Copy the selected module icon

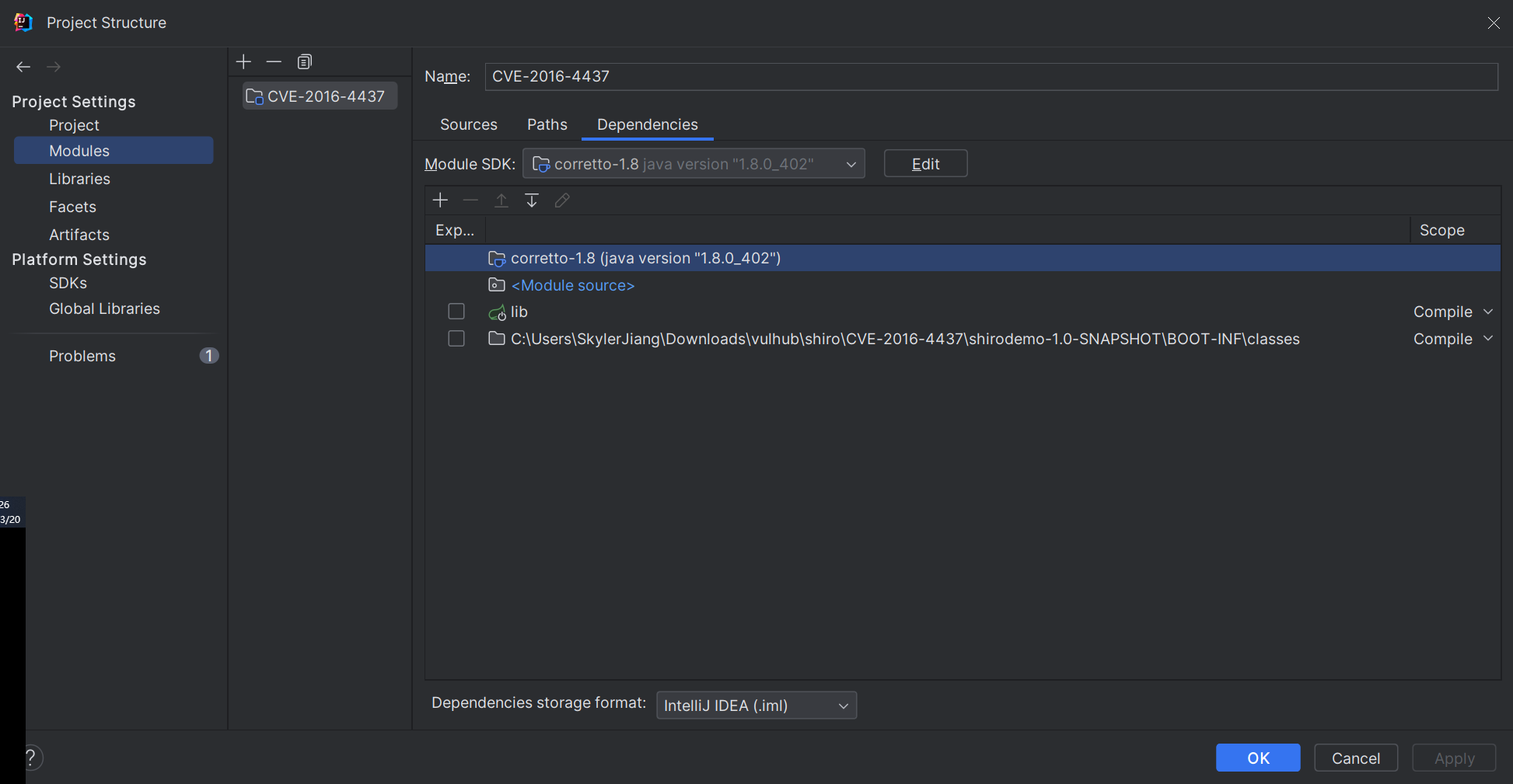[x=305, y=61]
